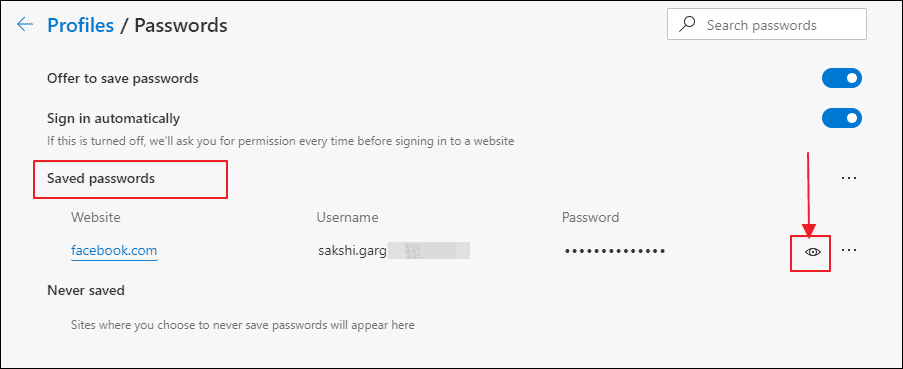Click the Password column header

(x=590, y=218)
